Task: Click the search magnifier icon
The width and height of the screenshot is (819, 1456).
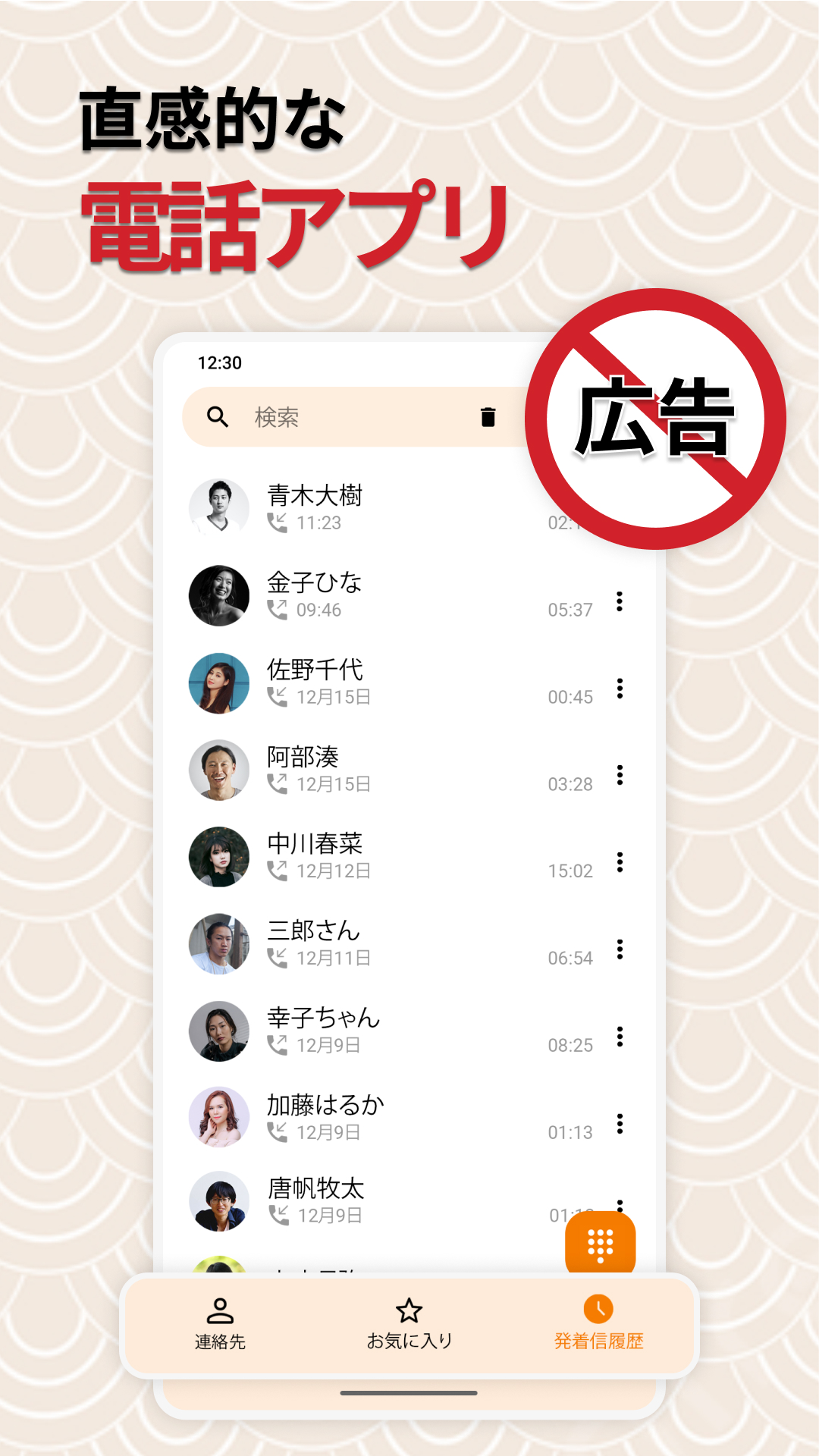Action: (x=218, y=416)
